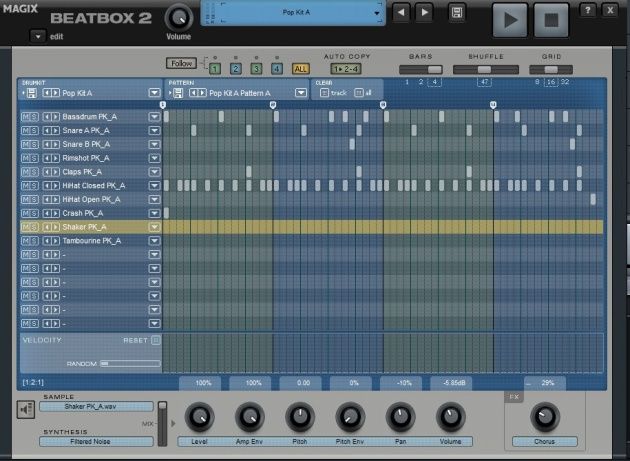The height and width of the screenshot is (461, 630).
Task: Click the Chorus effect label
Action: [544, 441]
